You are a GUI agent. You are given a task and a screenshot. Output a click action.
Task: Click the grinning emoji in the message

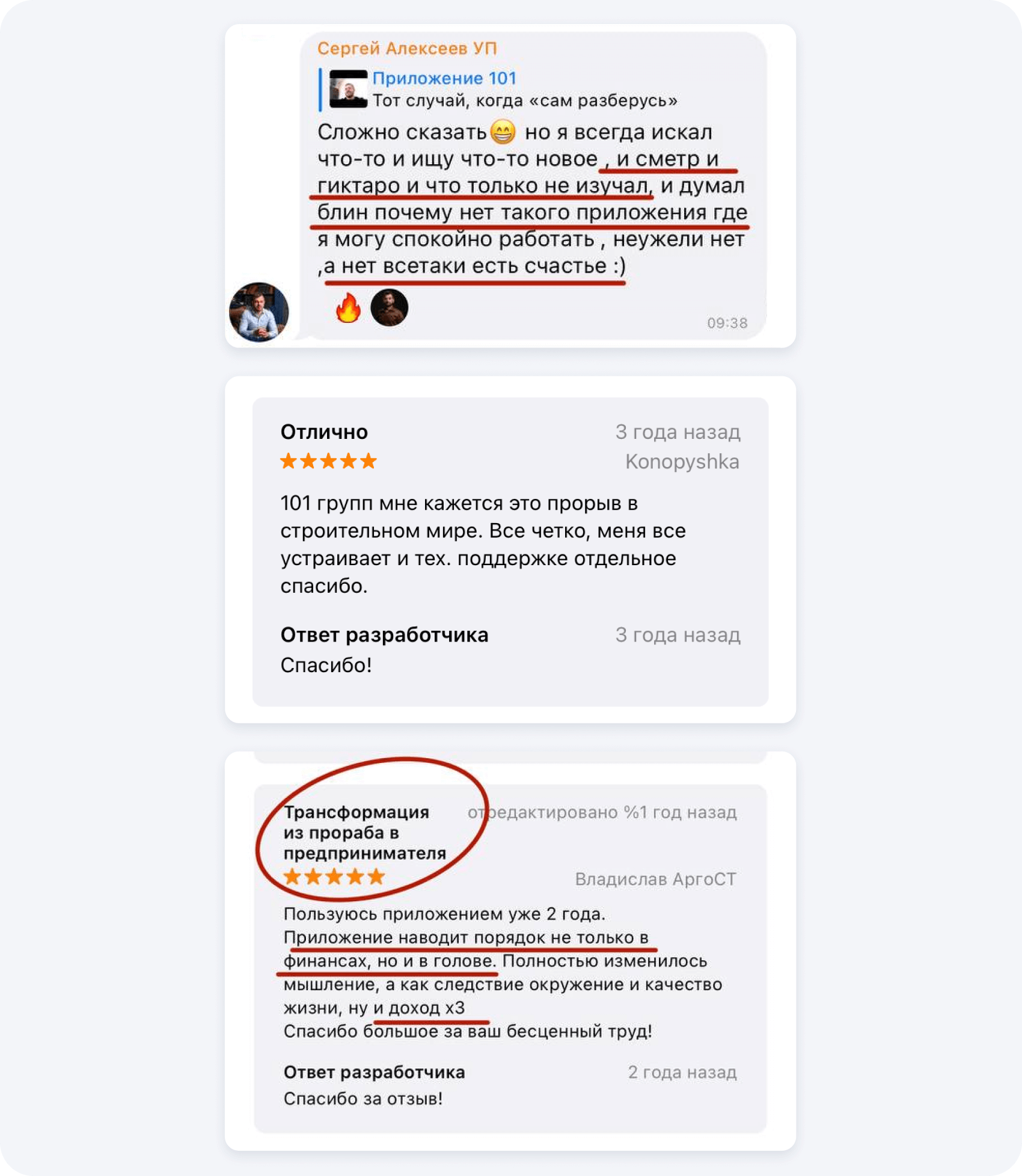click(x=503, y=132)
